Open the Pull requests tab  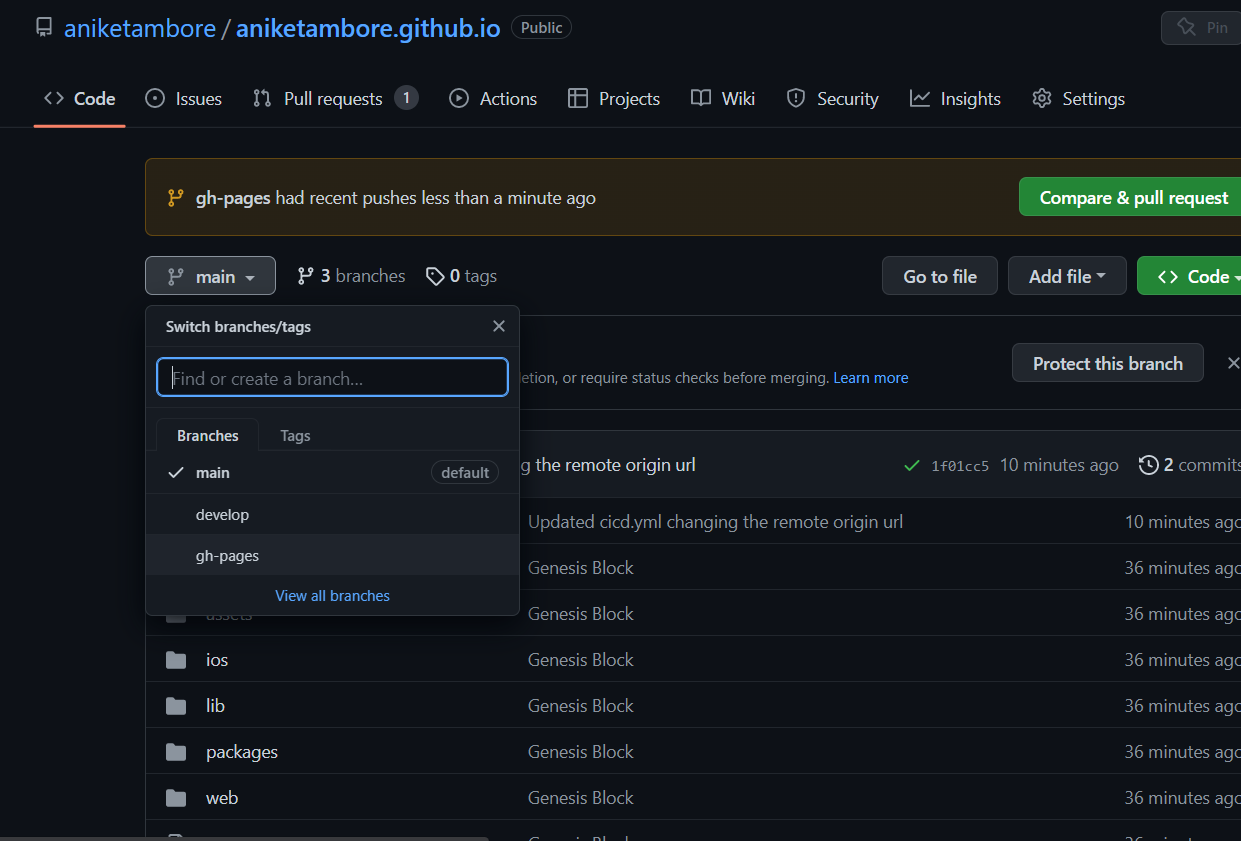335,98
